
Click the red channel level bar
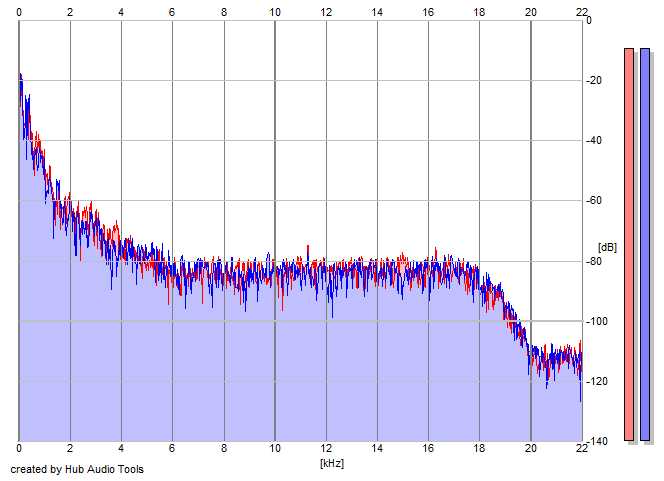629,244
